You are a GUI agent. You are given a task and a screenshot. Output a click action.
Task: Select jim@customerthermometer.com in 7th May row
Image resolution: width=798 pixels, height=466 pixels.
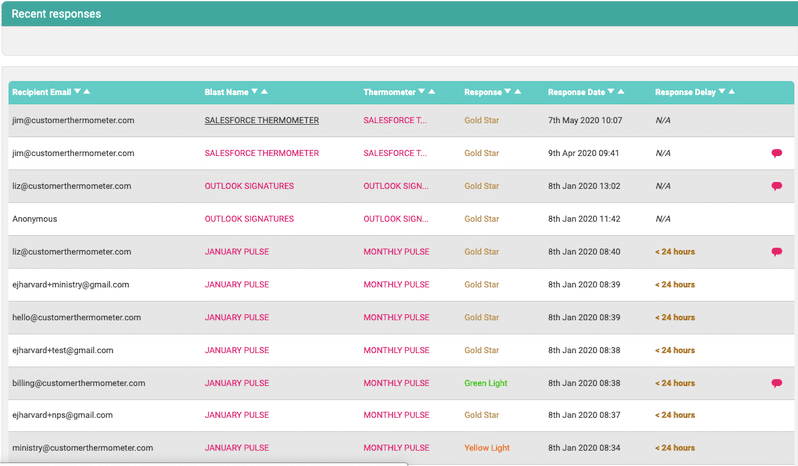click(73, 121)
